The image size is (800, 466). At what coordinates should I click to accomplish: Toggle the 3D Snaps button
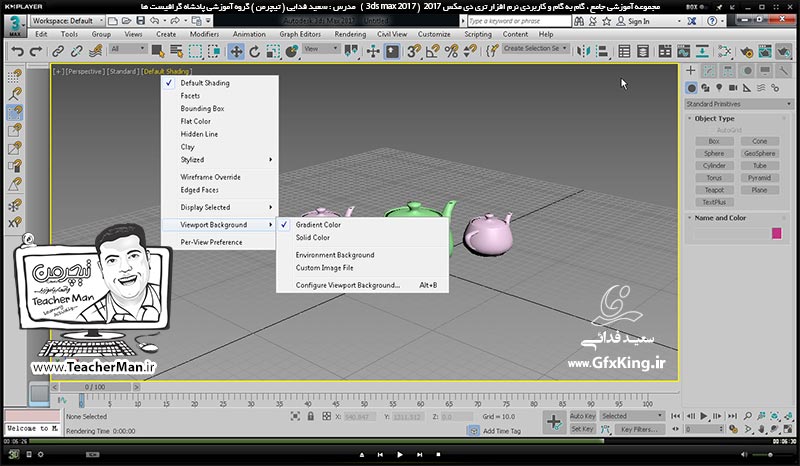coord(414,52)
